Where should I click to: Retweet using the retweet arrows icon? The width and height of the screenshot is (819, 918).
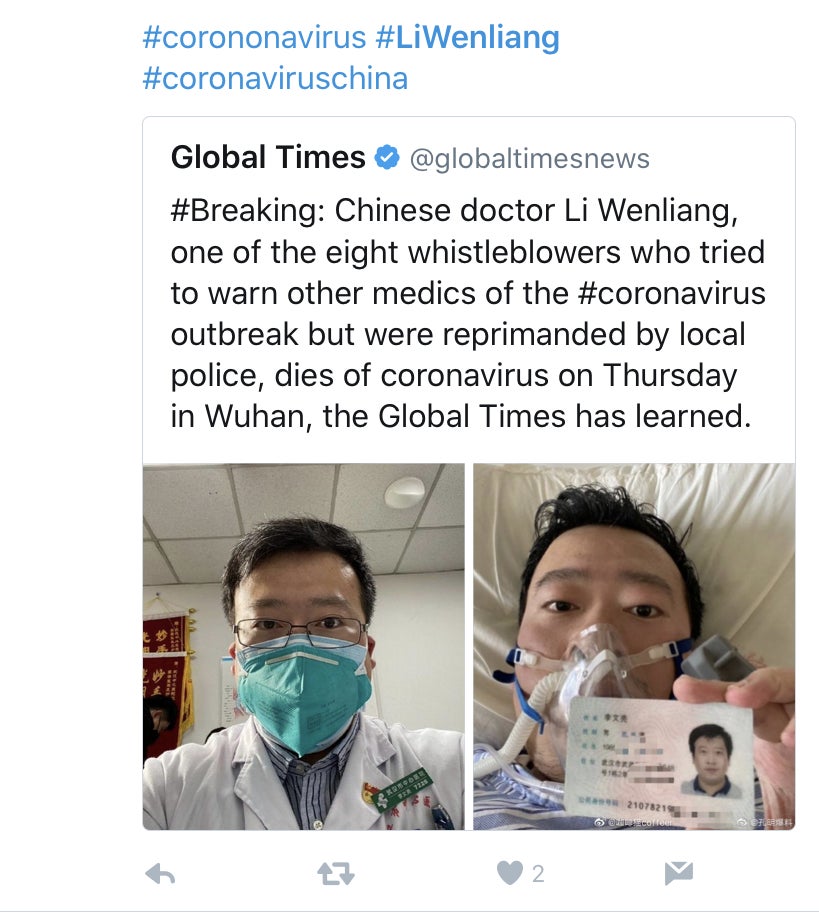click(x=336, y=874)
